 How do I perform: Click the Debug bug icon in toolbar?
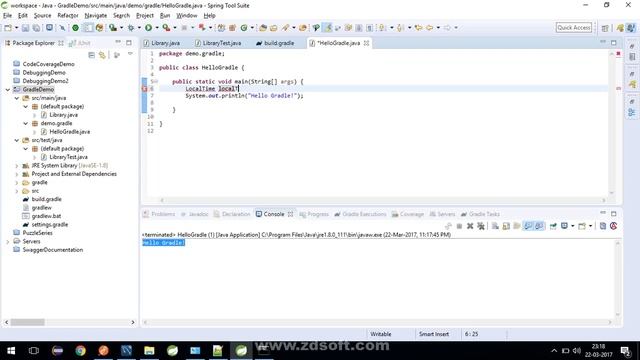click(131, 28)
